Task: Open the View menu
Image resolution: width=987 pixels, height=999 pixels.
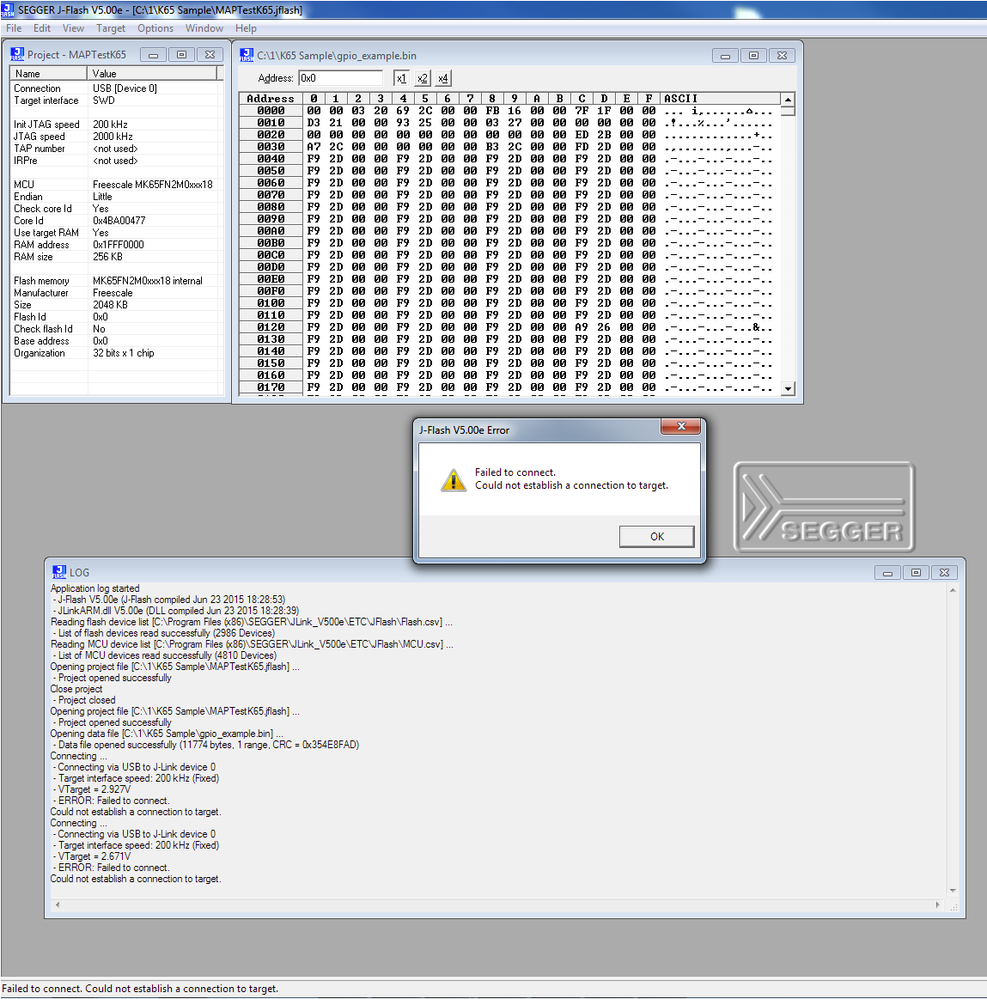Action: [x=73, y=28]
